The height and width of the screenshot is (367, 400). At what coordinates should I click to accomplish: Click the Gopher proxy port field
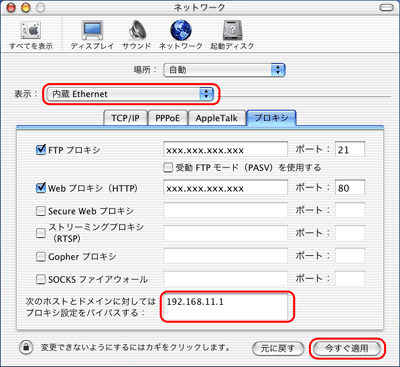click(350, 256)
